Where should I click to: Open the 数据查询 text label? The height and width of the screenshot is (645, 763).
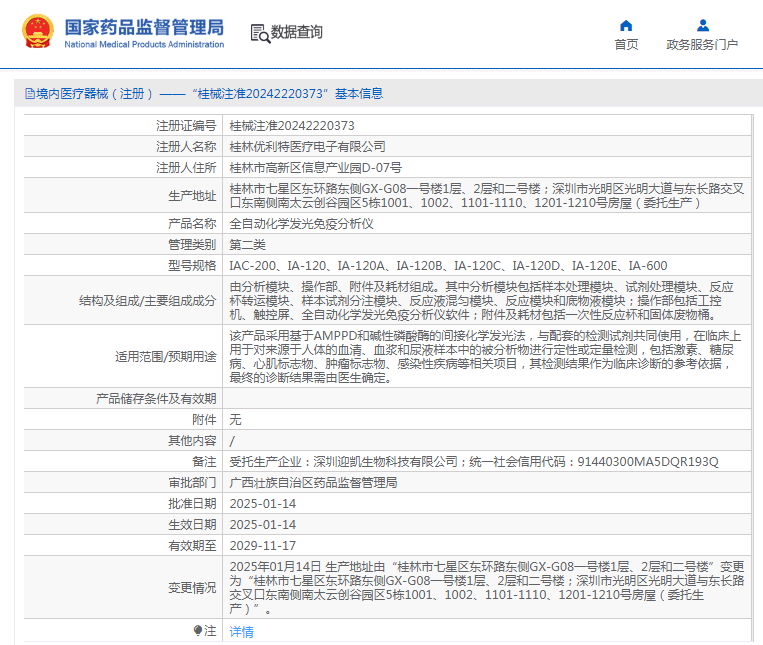pyautogui.click(x=297, y=32)
